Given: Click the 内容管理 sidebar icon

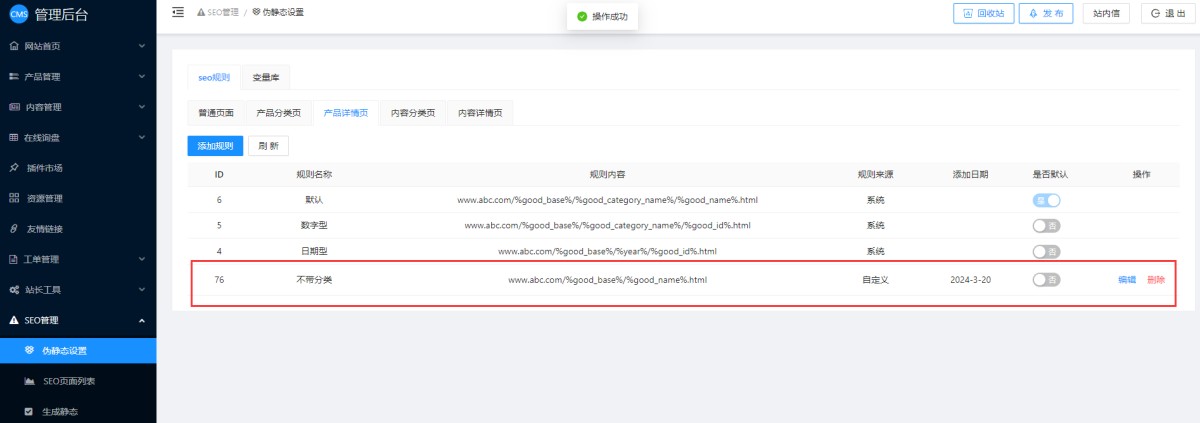Looking at the screenshot, I should click(14, 107).
